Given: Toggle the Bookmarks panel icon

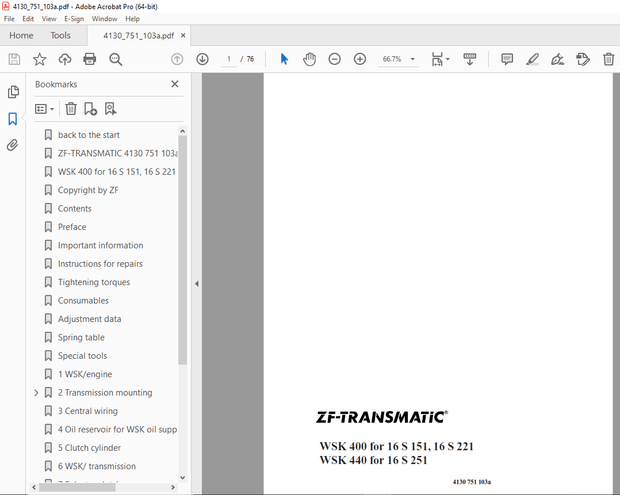Looking at the screenshot, I should [13, 119].
